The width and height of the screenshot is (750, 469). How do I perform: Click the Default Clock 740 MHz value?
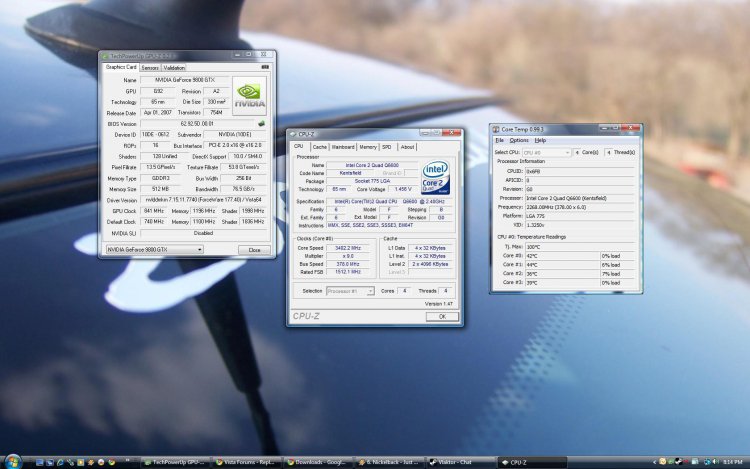click(154, 222)
